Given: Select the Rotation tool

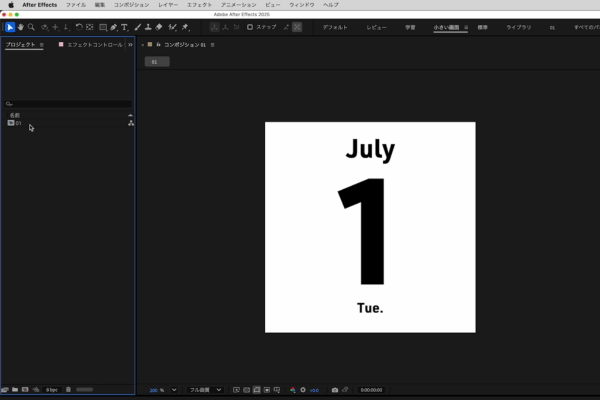Looking at the screenshot, I should click(x=79, y=27).
